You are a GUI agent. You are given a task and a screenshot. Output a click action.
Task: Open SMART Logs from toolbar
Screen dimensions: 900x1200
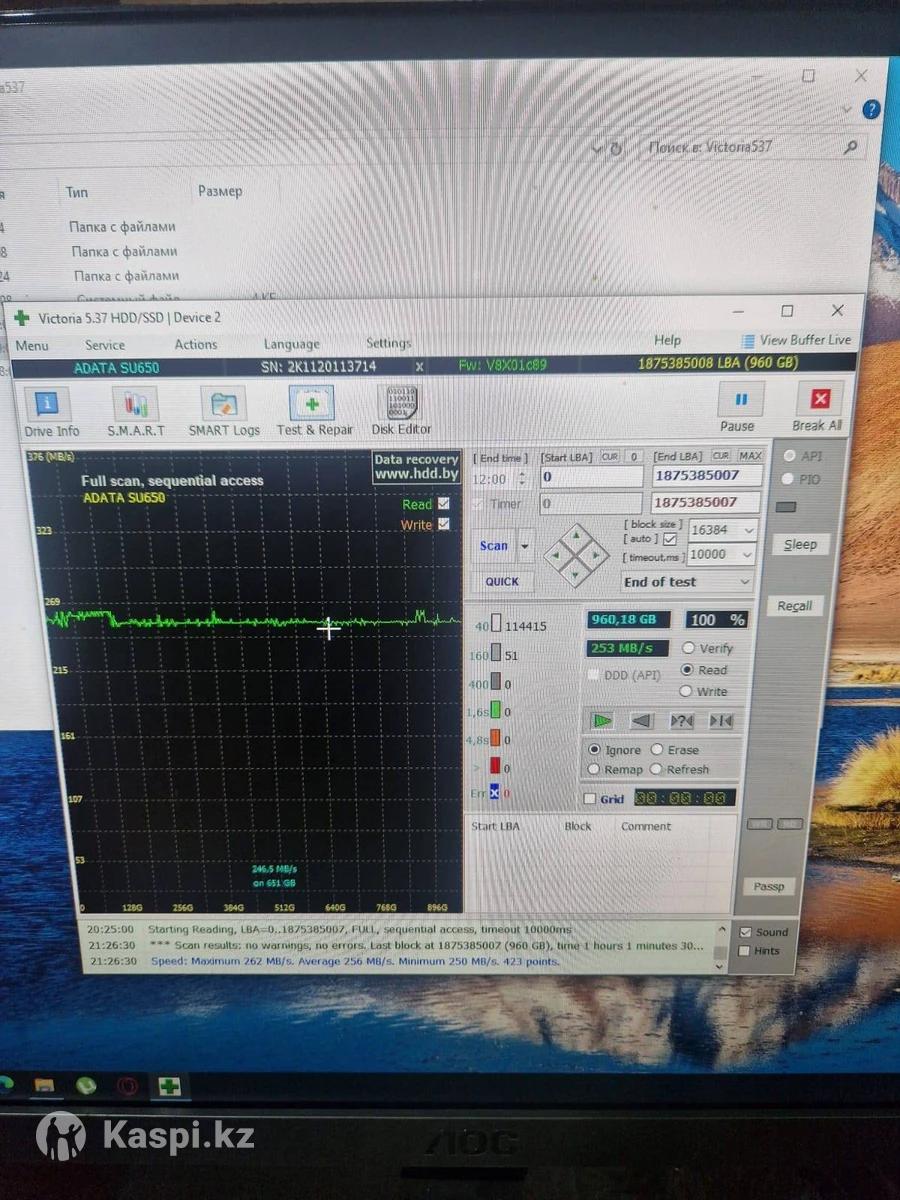tap(223, 412)
